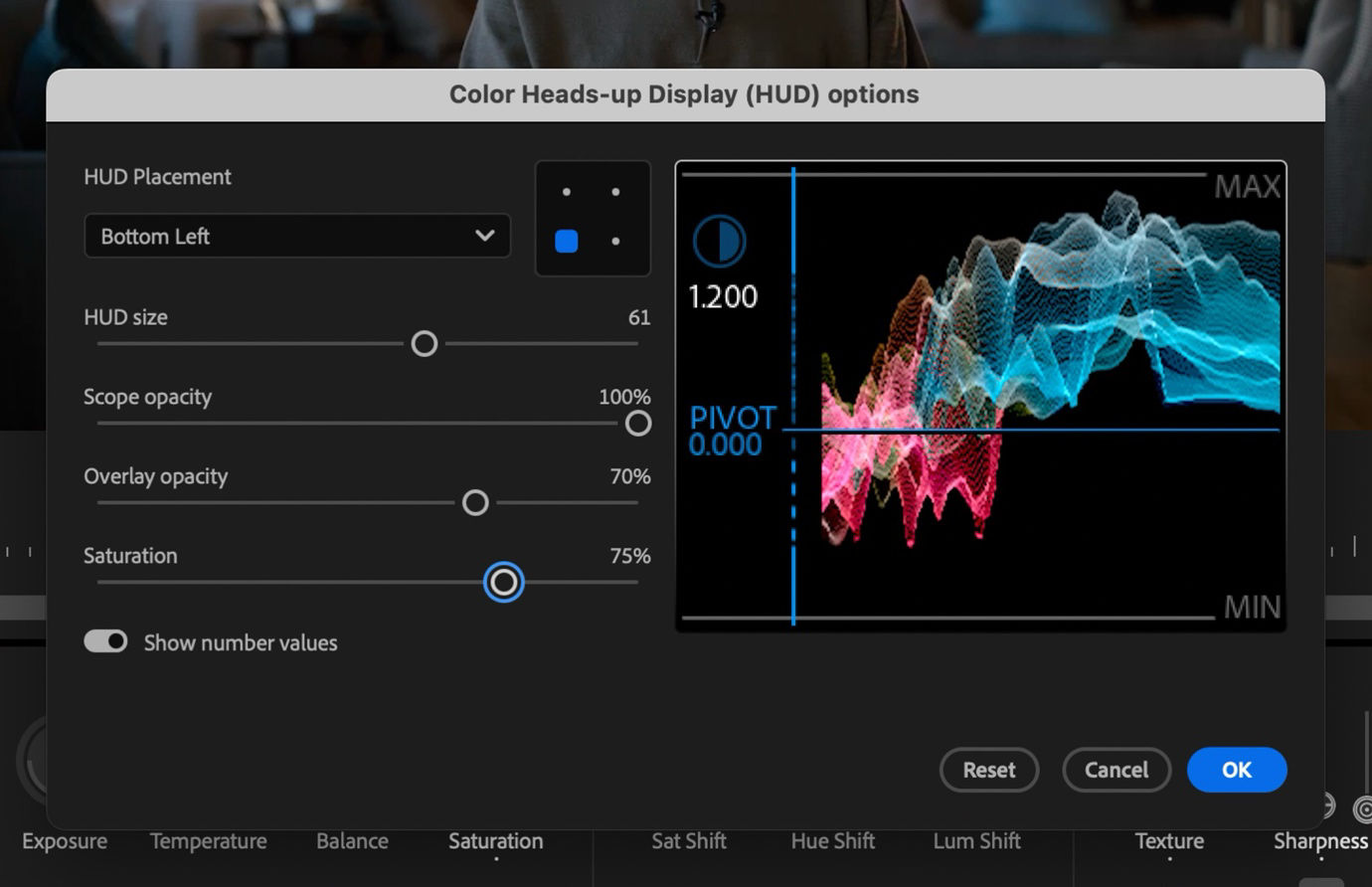The image size is (1372, 887).
Task: Select the Balance adjustment
Action: [x=352, y=841]
